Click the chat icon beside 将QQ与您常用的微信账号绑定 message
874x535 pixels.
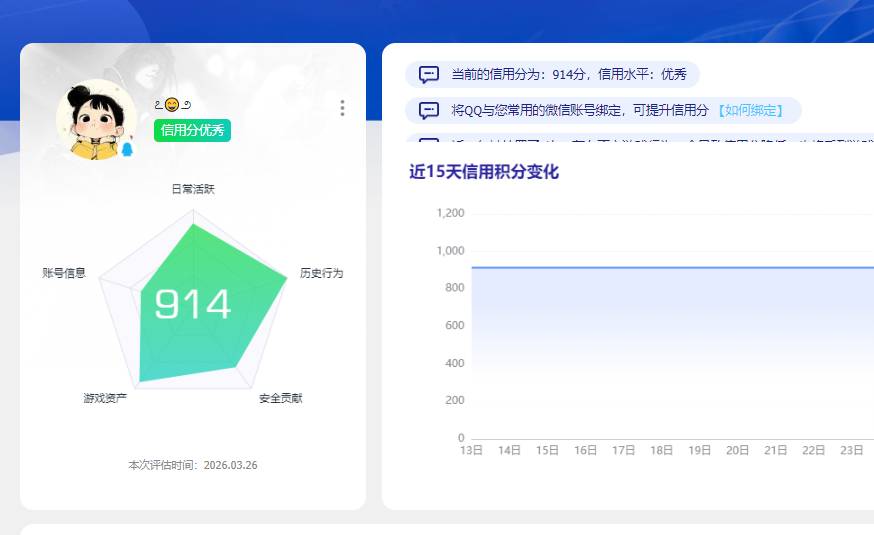coord(429,110)
